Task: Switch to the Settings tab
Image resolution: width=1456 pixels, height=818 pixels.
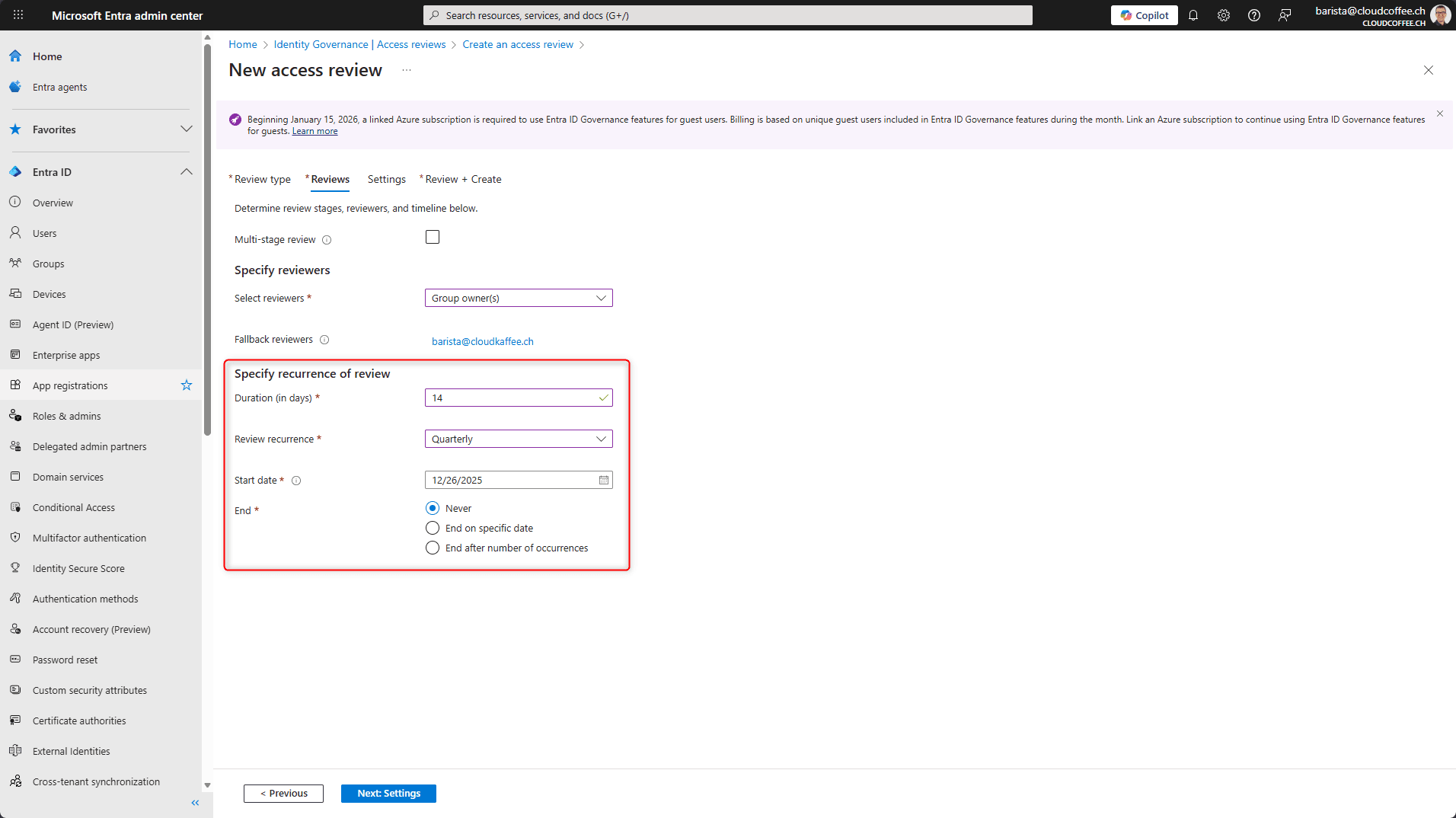Action: 386,179
